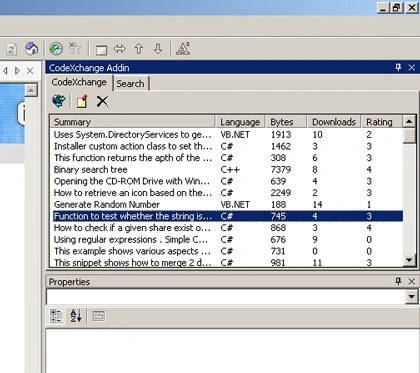Viewport: 420px width, 373px height.
Task: Sort by the Rating column header
Action: [x=382, y=122]
